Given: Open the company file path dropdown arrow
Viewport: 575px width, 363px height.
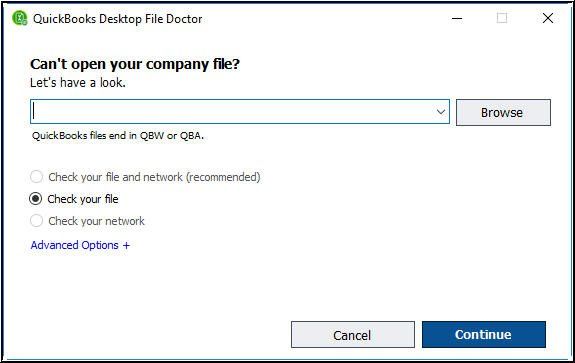Looking at the screenshot, I should click(441, 112).
